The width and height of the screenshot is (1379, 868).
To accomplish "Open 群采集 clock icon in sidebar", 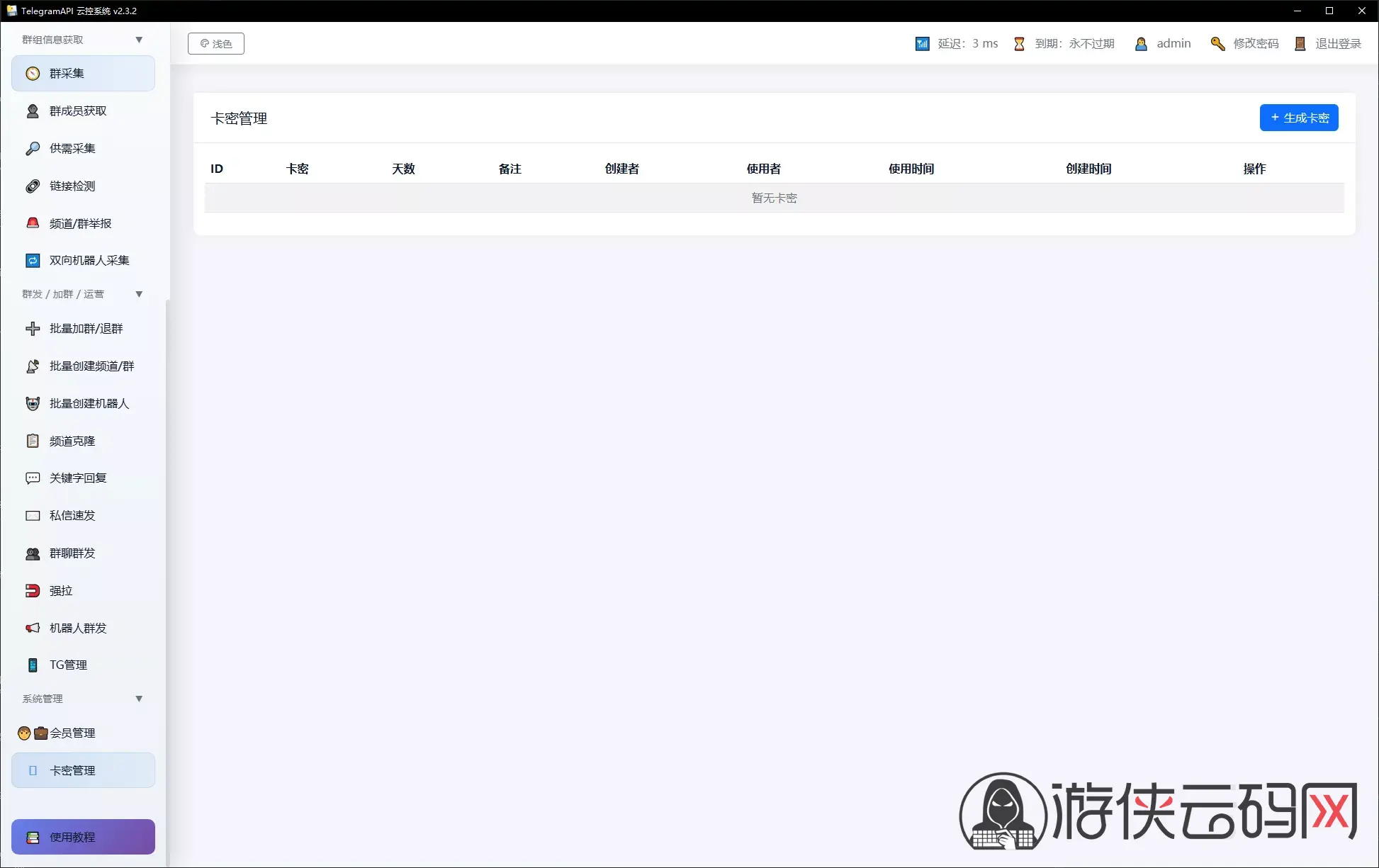I will point(33,74).
